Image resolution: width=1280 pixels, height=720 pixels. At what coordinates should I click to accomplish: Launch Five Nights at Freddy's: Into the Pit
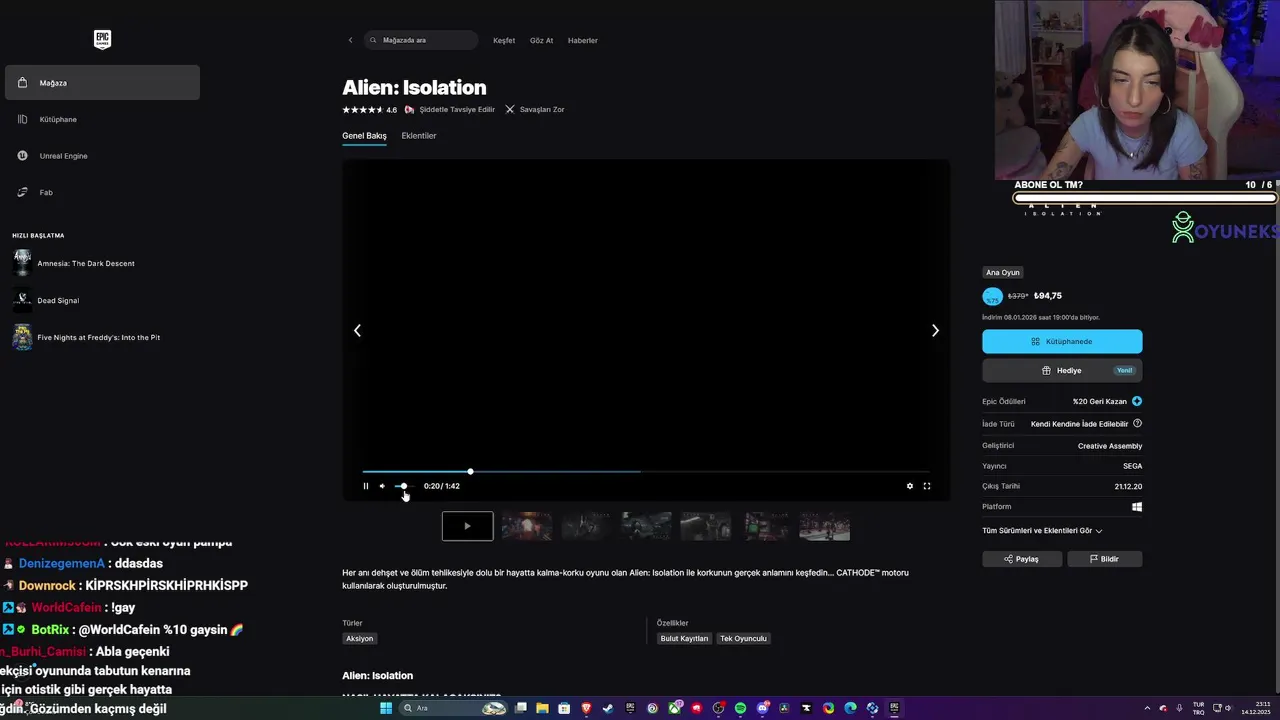coord(99,337)
